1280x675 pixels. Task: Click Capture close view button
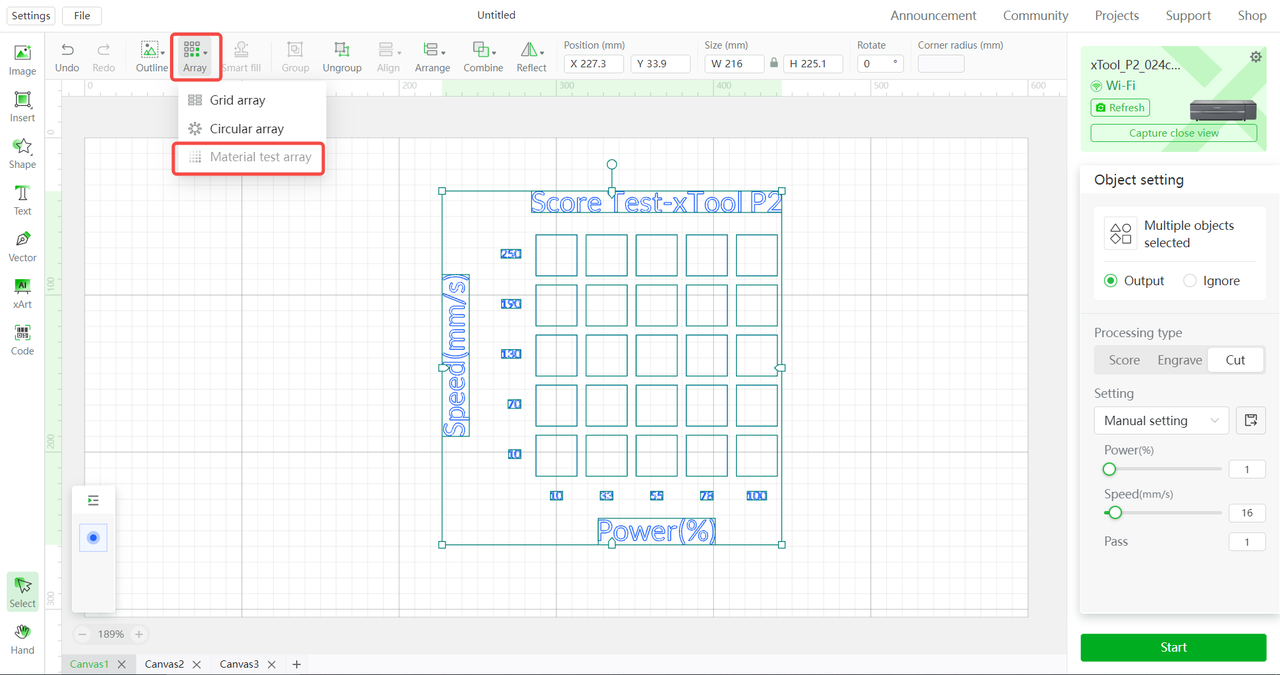[x=1174, y=133]
